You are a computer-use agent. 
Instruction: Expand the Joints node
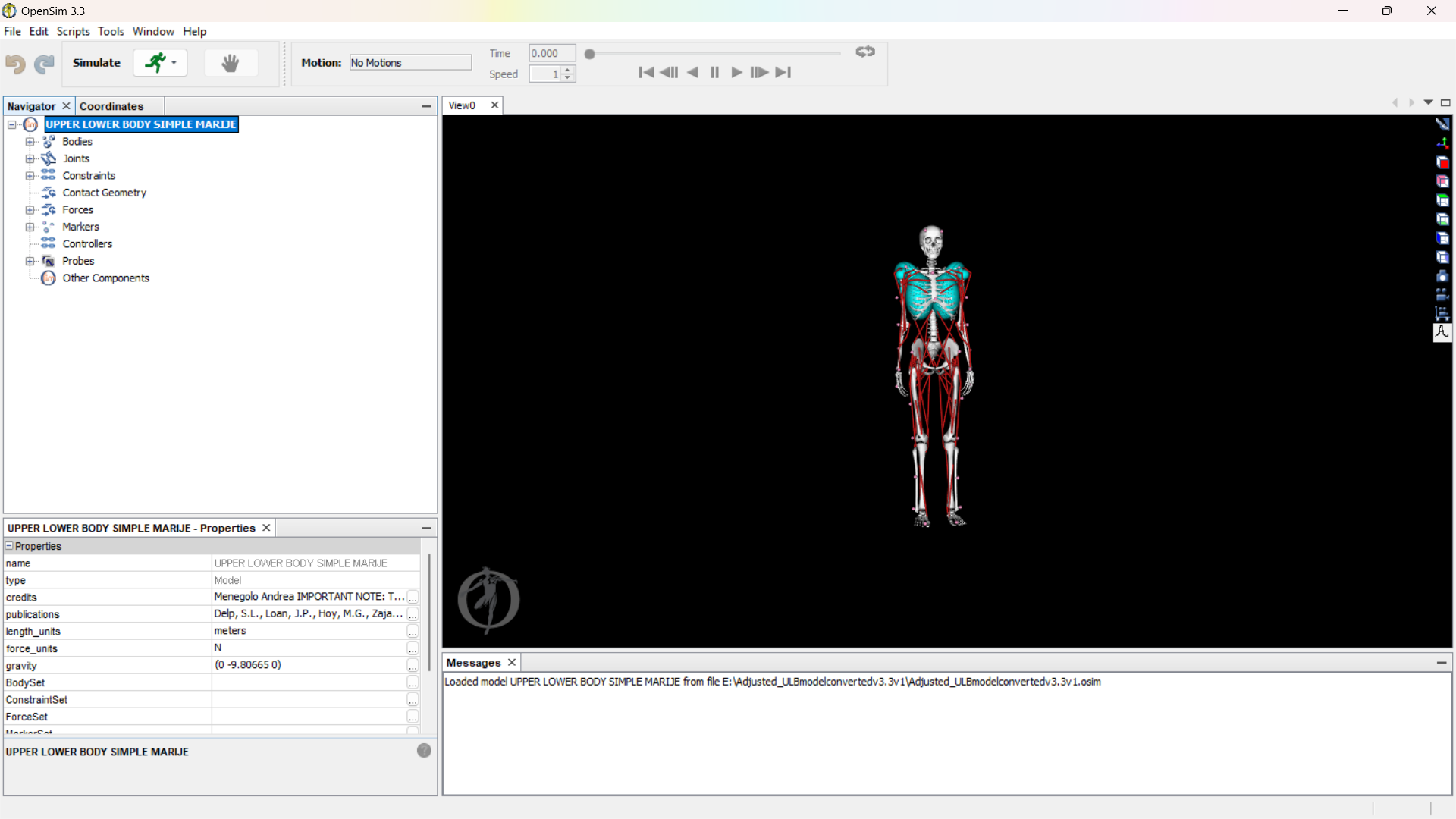pyautogui.click(x=30, y=158)
